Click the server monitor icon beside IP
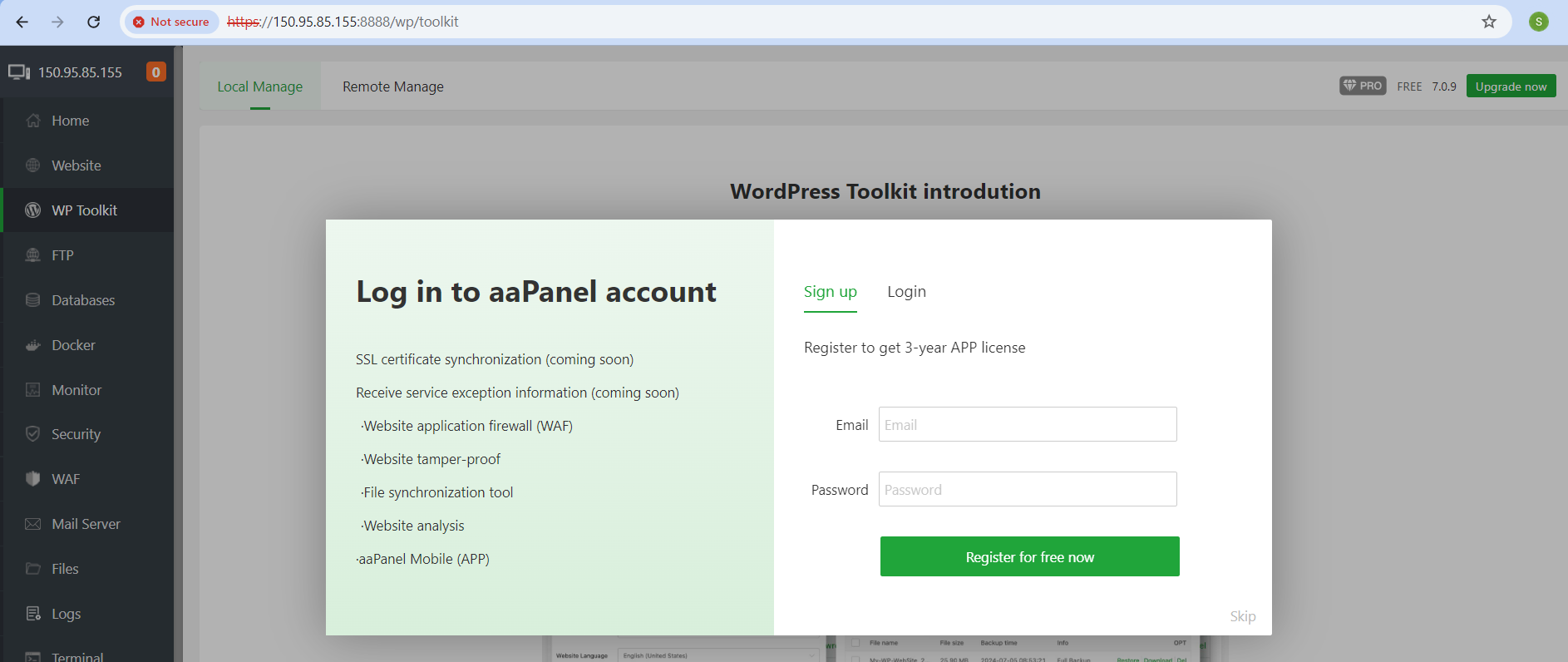1568x662 pixels. click(x=19, y=72)
